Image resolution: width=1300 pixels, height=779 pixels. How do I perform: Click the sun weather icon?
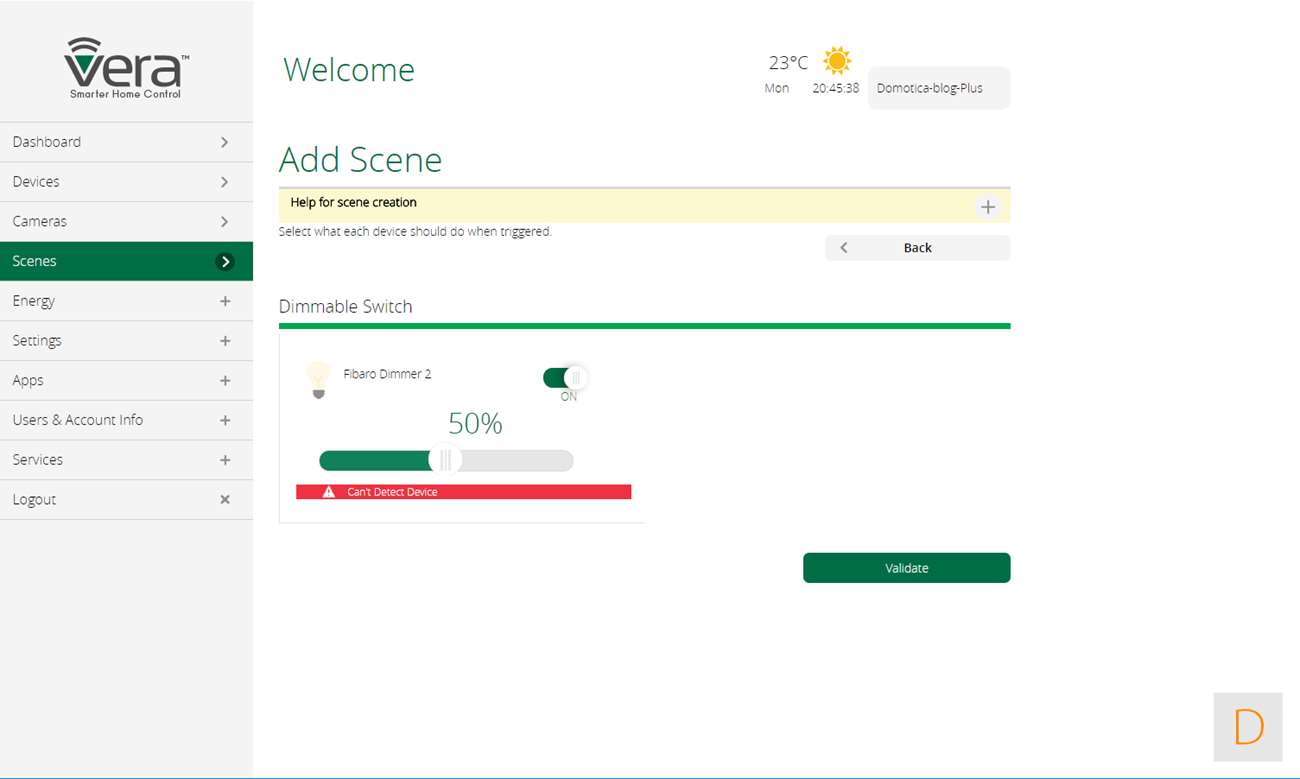click(x=836, y=61)
